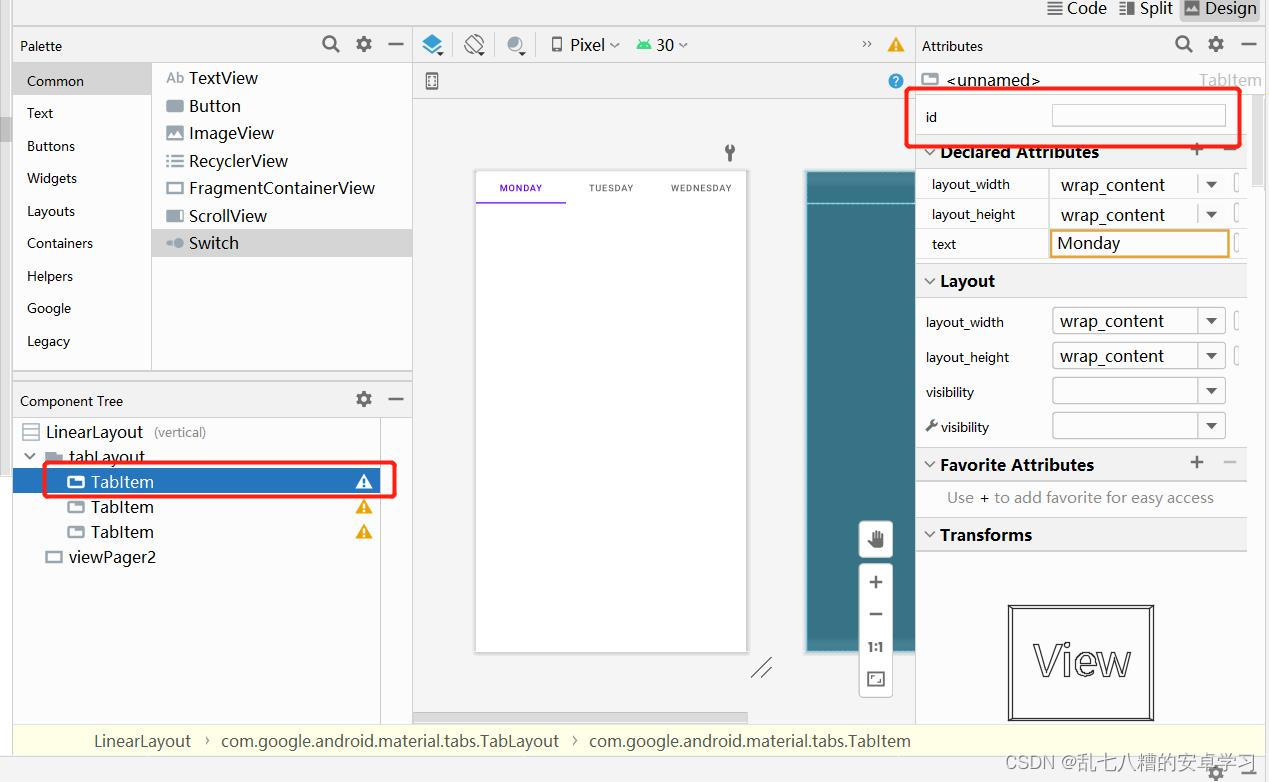Set zoom to 1:1 actual size
Image resolution: width=1269 pixels, height=782 pixels.
875,646
